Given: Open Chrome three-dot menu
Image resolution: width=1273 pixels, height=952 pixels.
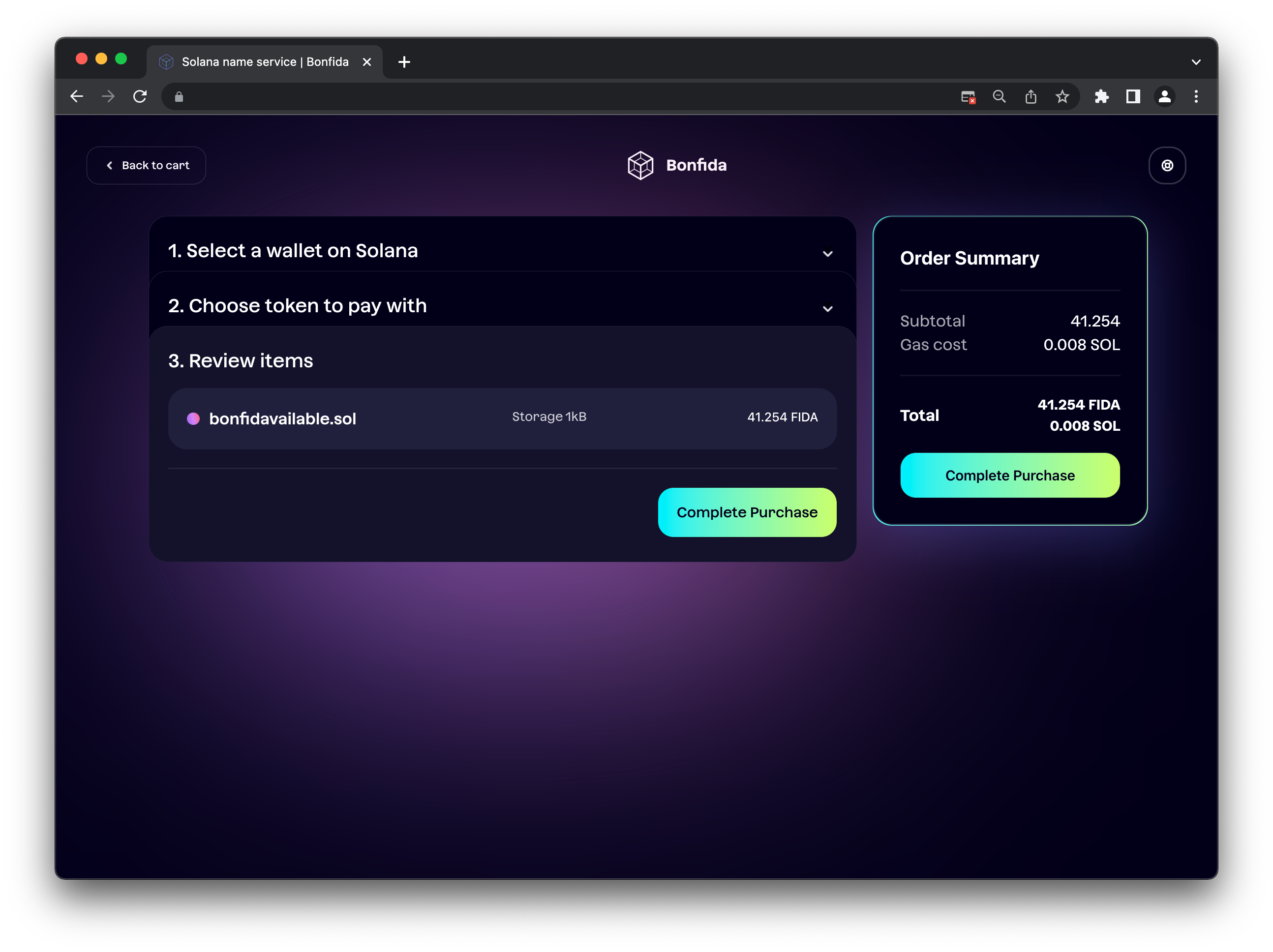Looking at the screenshot, I should coord(1196,97).
